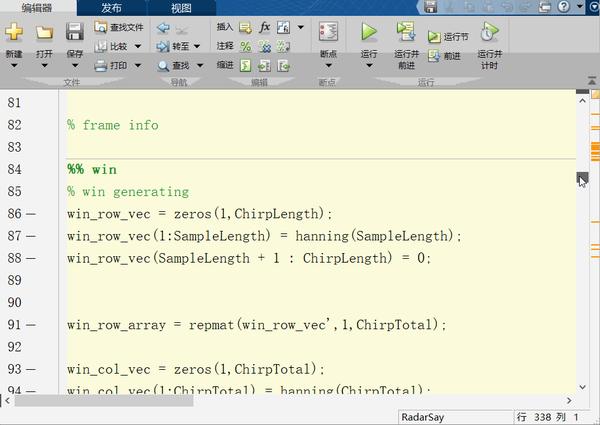Collapse the toolstrip with the minimize arrow
This screenshot has height=425, width=600.
pos(592,81)
